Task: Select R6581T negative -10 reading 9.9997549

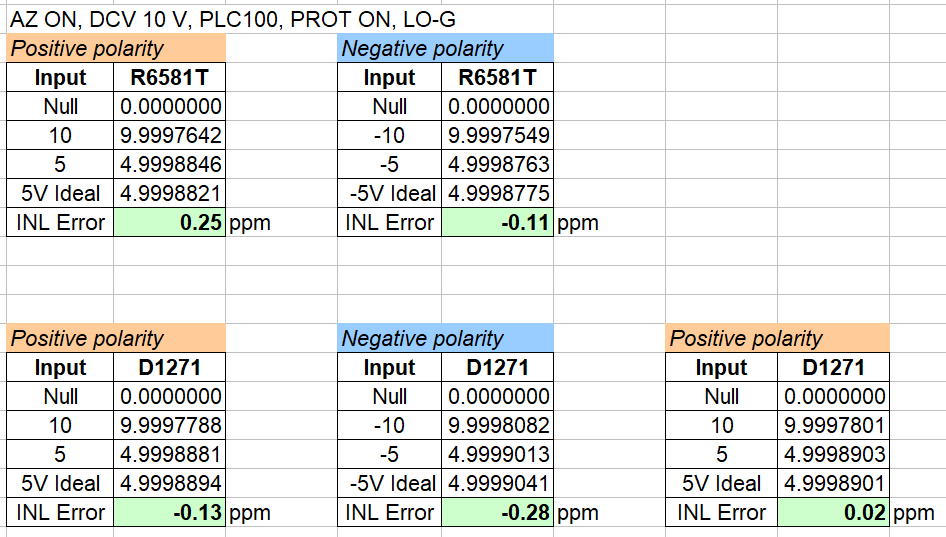Action: pos(498,135)
